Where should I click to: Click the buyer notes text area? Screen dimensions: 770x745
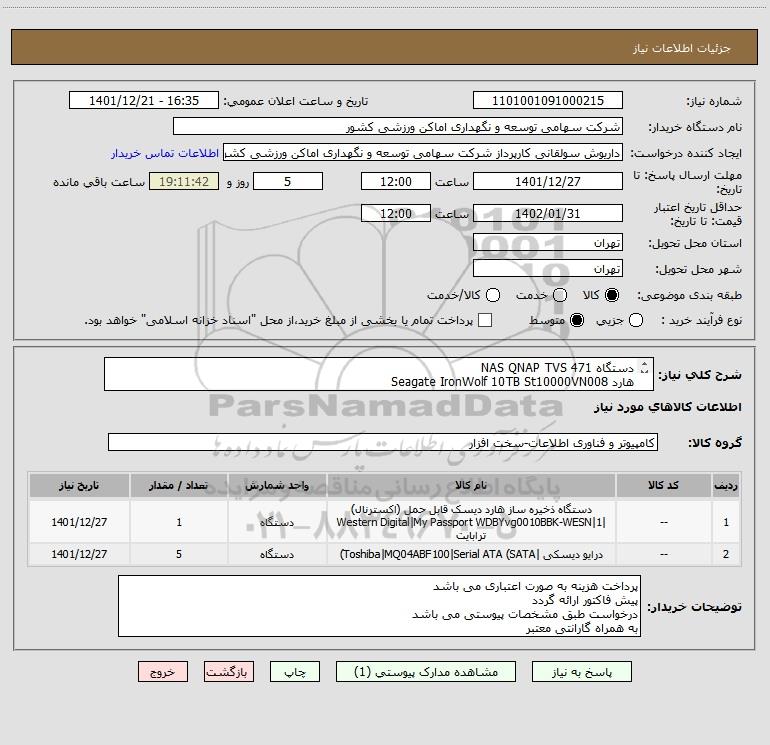(379, 606)
